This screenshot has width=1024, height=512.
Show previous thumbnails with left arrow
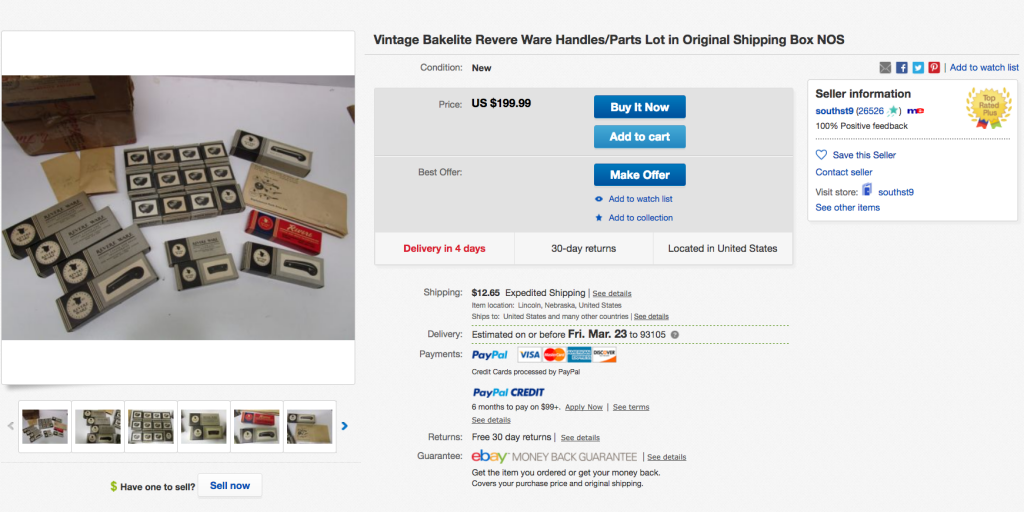tap(10, 426)
